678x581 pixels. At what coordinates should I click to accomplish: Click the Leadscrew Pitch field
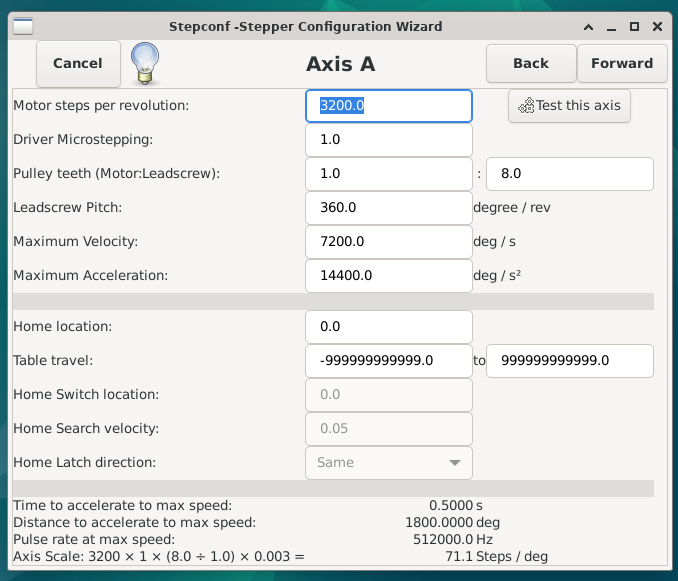pyautogui.click(x=389, y=208)
